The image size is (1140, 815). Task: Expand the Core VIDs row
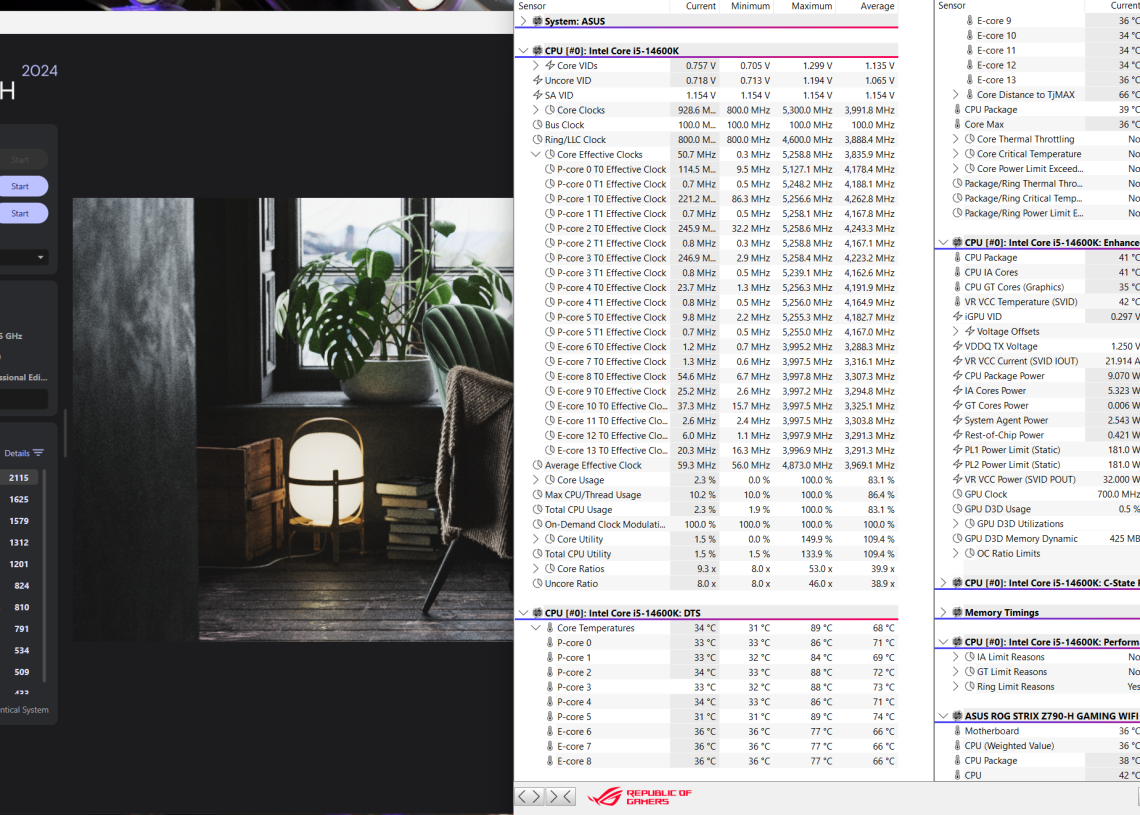click(x=536, y=65)
